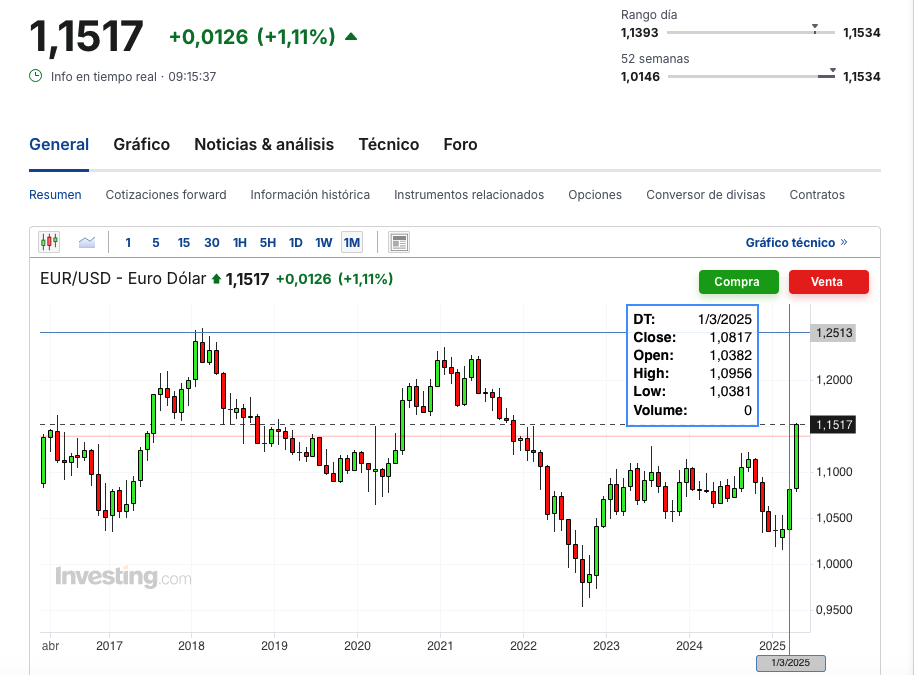The width and height of the screenshot is (916, 675).
Task: Open the chart data table icon
Action: [399, 242]
